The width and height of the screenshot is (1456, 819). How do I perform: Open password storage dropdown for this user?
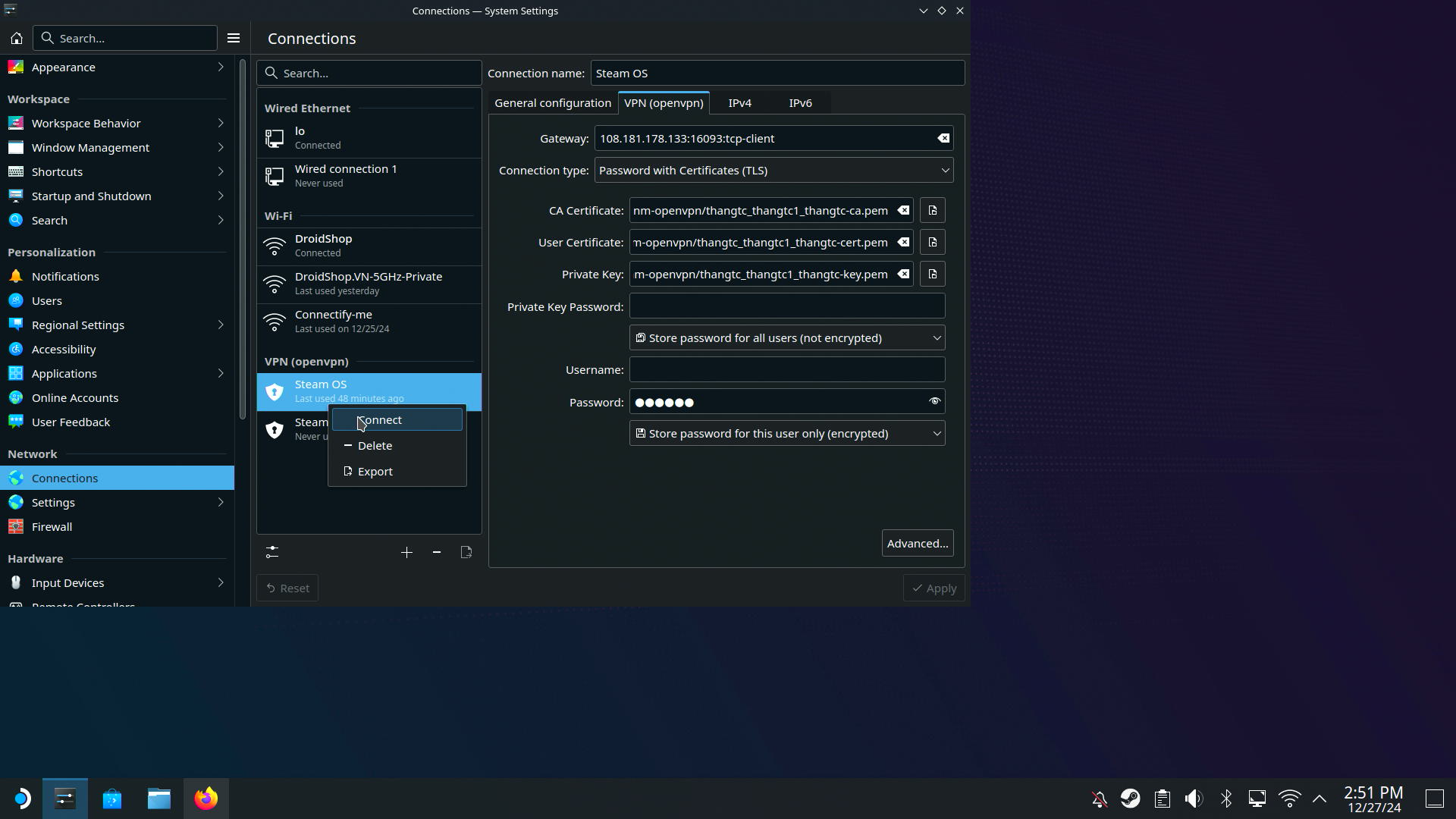(x=787, y=434)
